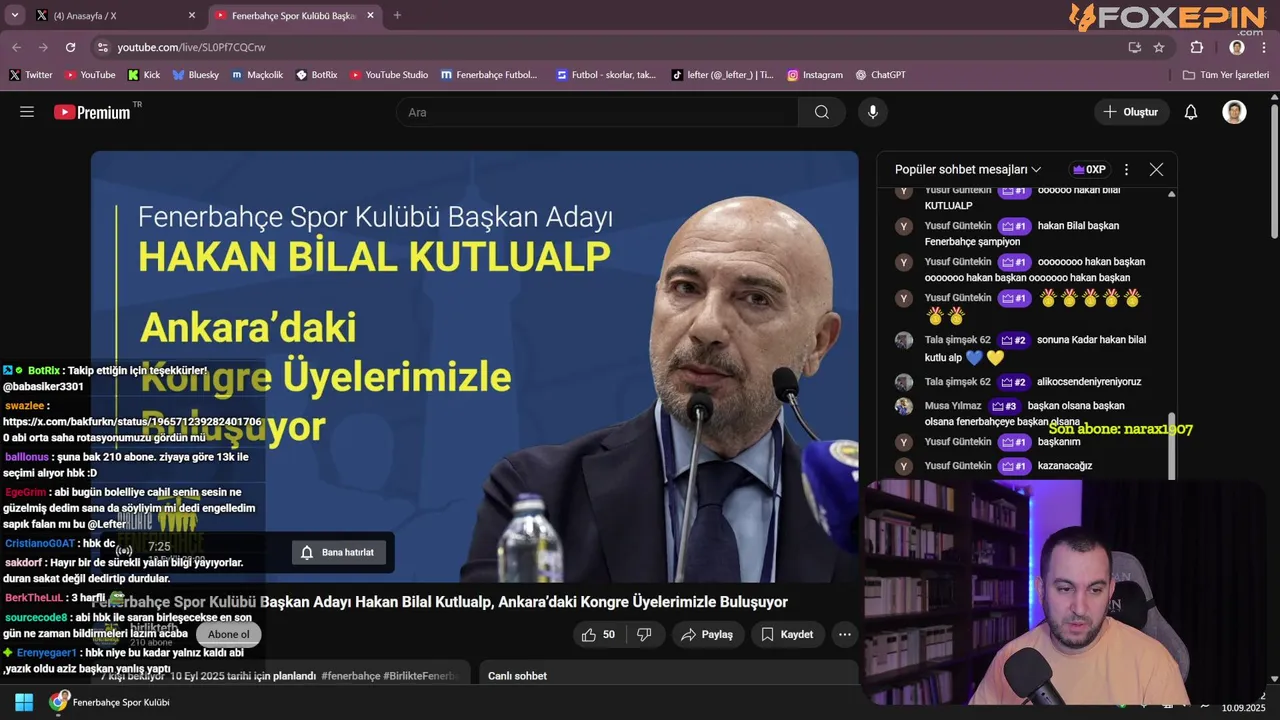
Task: Close the Fenerbahçe Spor Kulübü tab
Action: click(370, 15)
